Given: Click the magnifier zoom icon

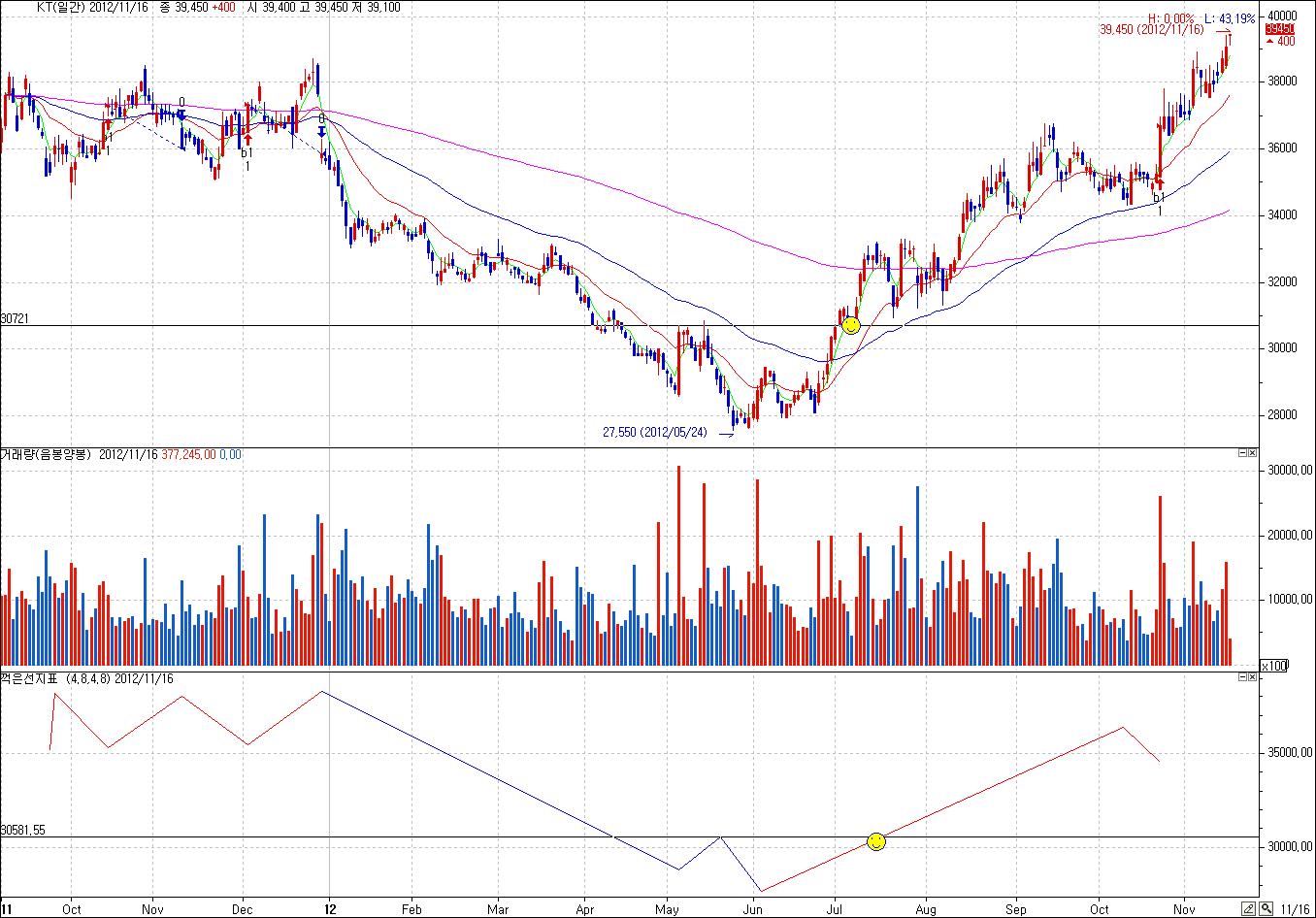Looking at the screenshot, I should [x=1267, y=909].
